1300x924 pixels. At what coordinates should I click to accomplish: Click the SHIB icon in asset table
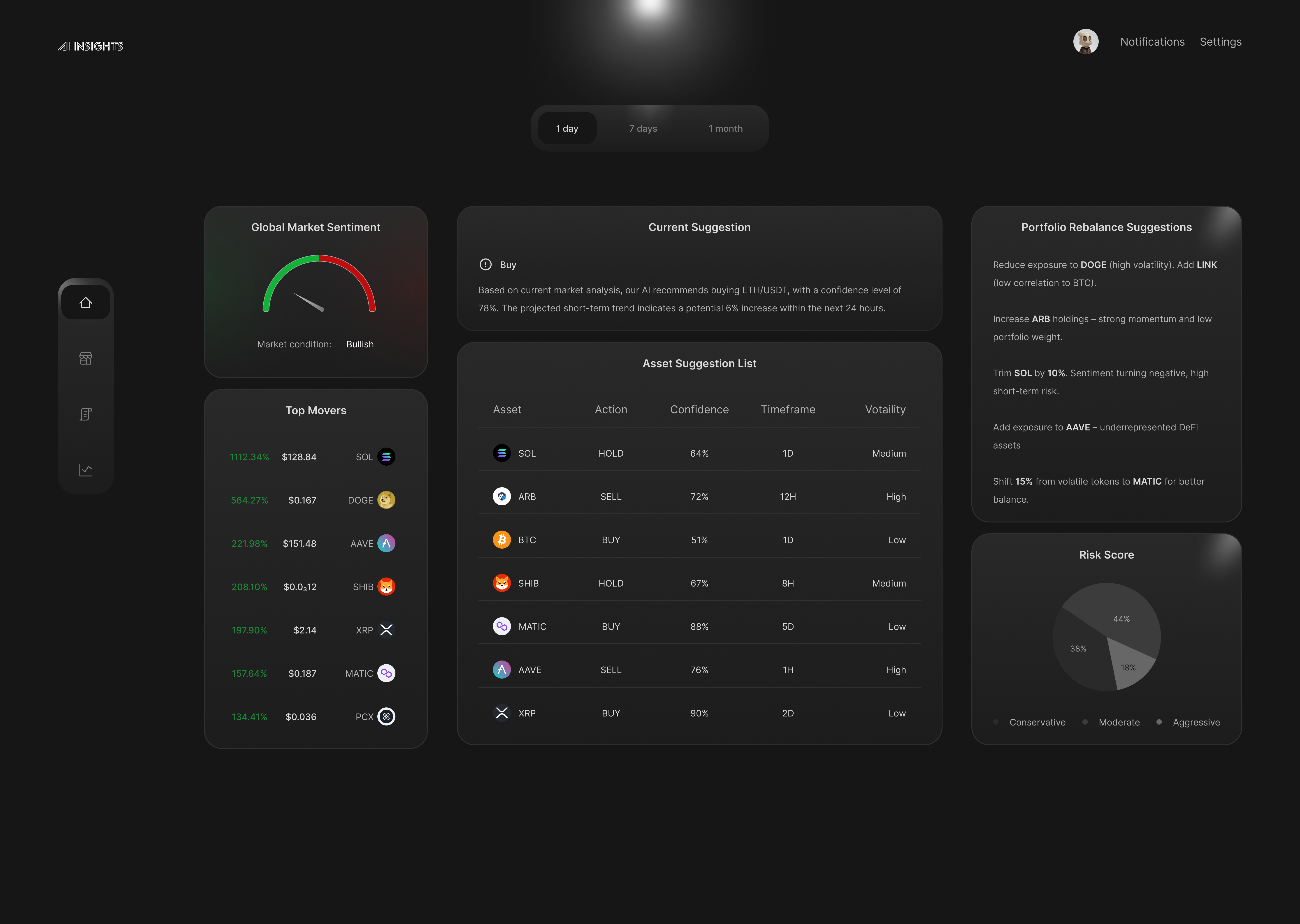click(501, 583)
